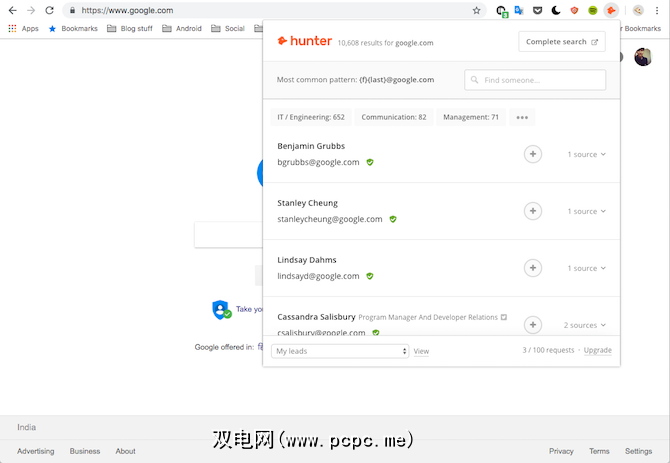Open the Advertising footer link

36,451
